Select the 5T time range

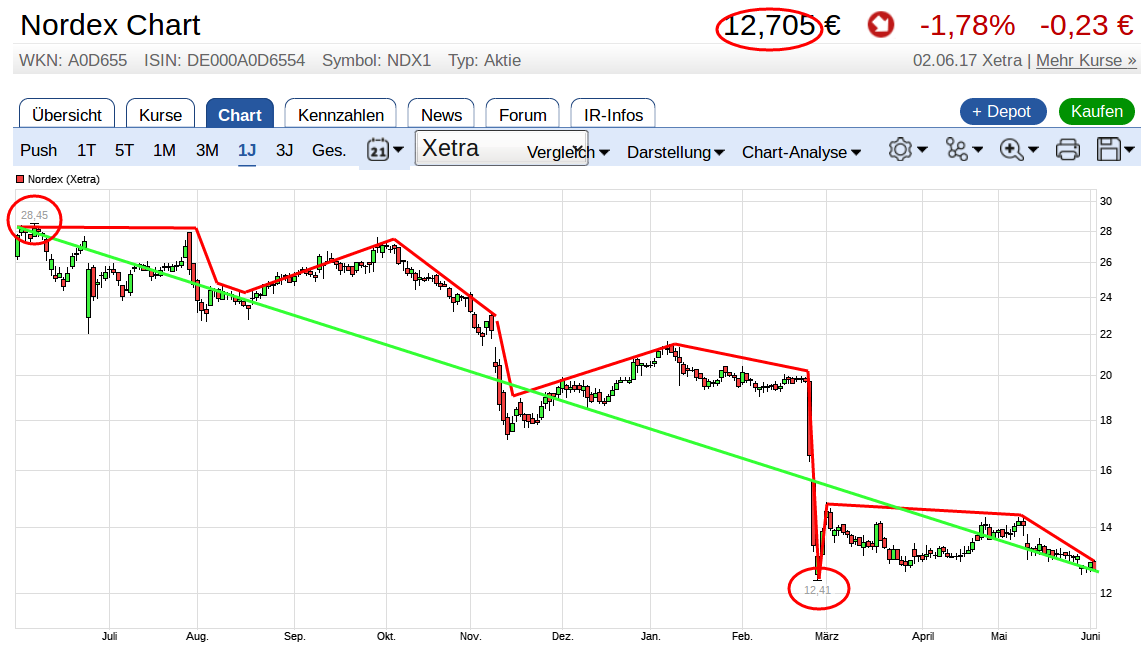coord(124,150)
